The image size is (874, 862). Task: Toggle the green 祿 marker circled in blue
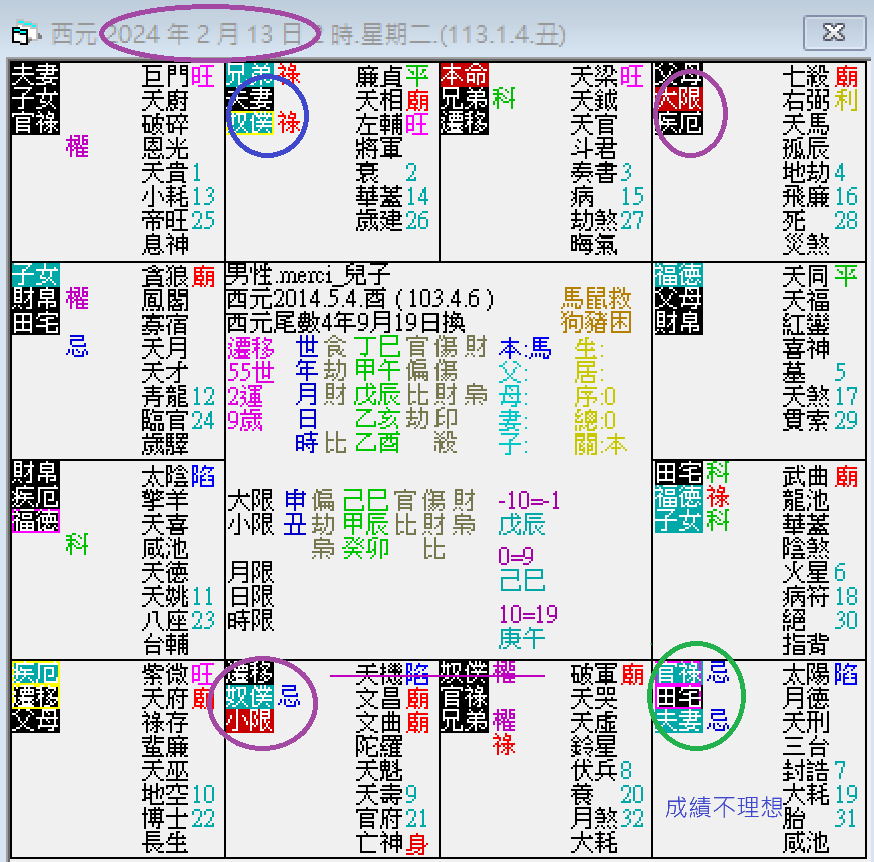[288, 122]
